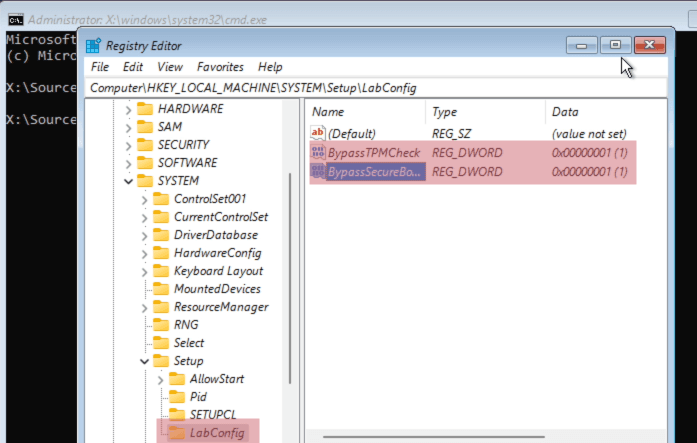Click the Select key folder icon

point(161,343)
